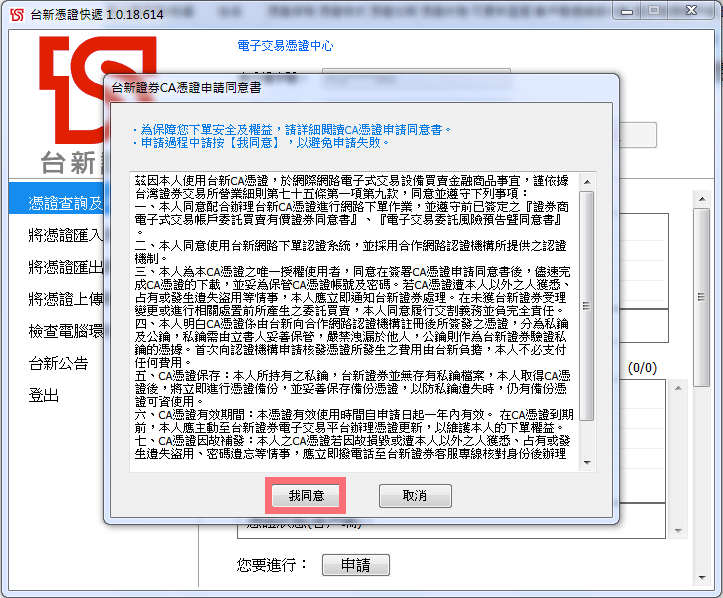The height and width of the screenshot is (598, 723).
Task: Click agreement text scrollbar down arrow
Action: click(587, 463)
